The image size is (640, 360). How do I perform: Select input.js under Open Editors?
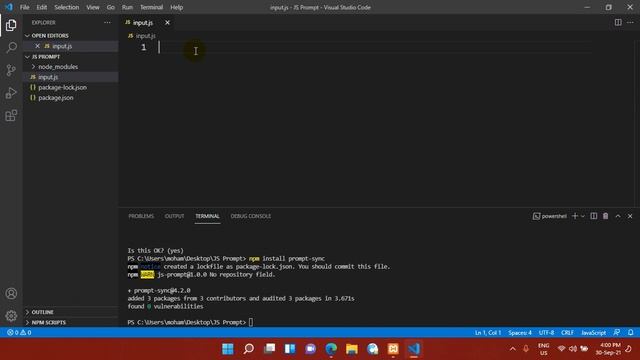(x=62, y=46)
